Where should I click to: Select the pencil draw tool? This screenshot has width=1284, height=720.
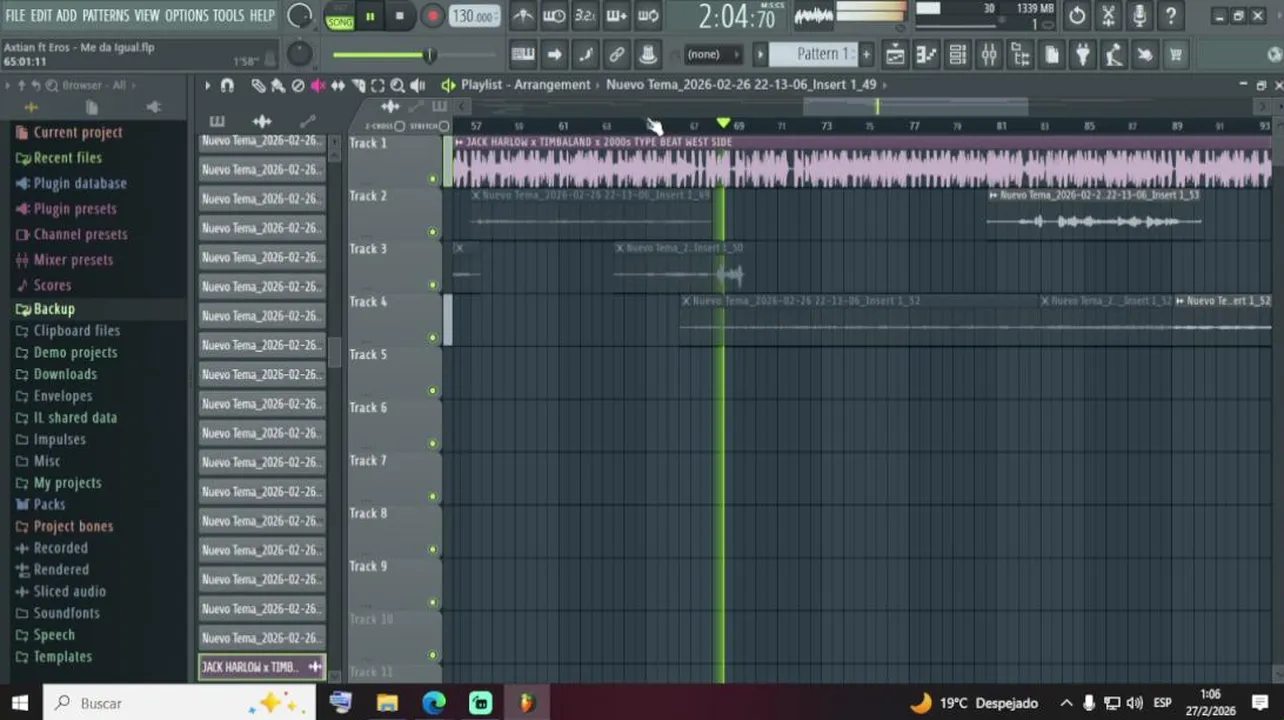258,86
